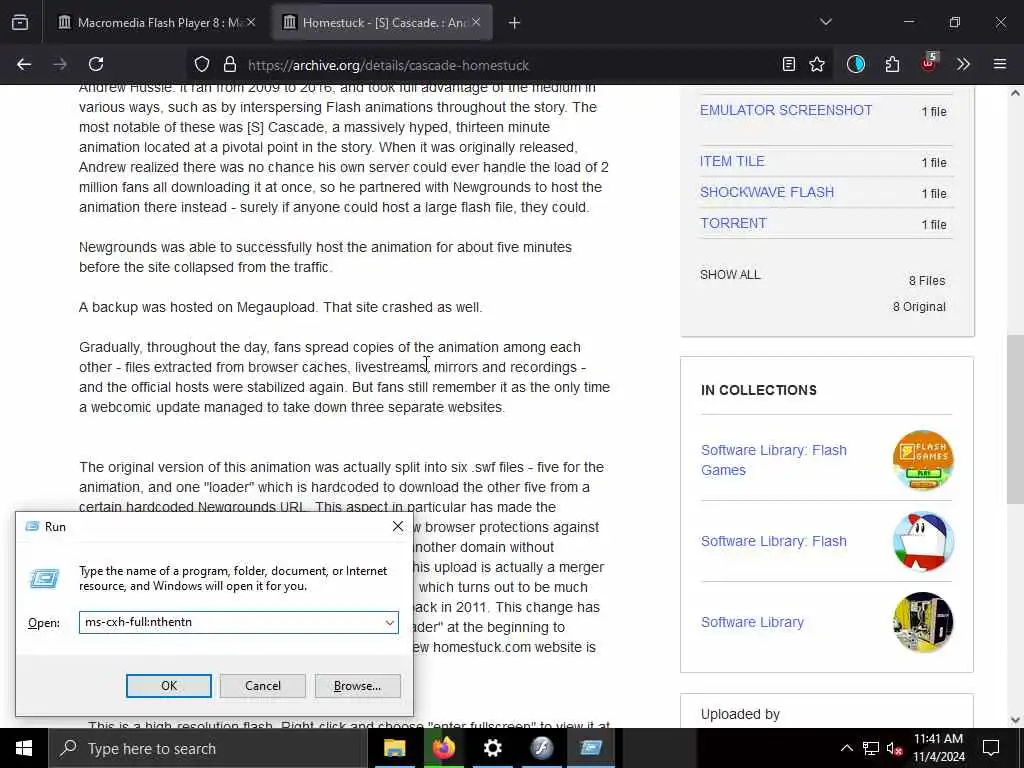Image resolution: width=1024 pixels, height=768 pixels.
Task: Click Software Library thumbnail image
Action: pyautogui.click(x=923, y=622)
